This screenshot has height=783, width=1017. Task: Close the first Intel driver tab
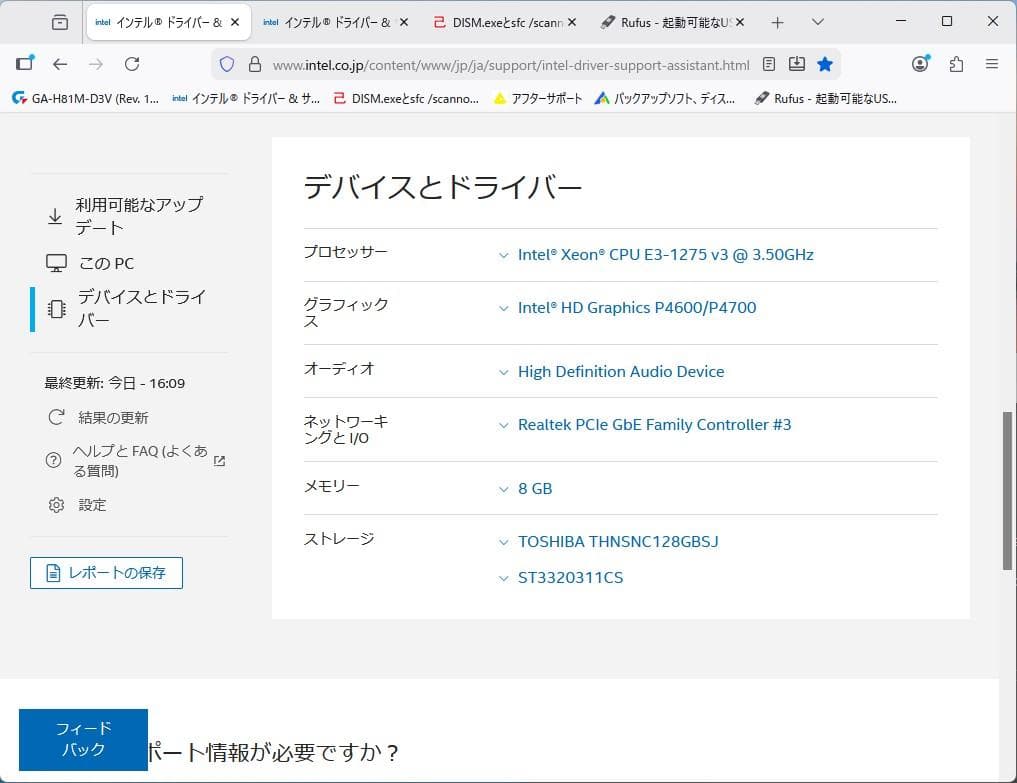(235, 22)
